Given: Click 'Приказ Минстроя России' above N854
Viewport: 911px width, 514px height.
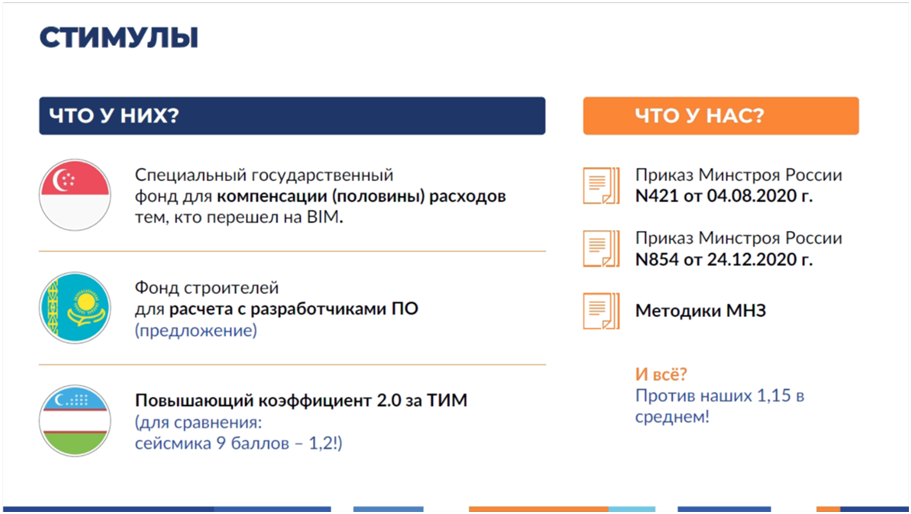Looking at the screenshot, I should (738, 238).
